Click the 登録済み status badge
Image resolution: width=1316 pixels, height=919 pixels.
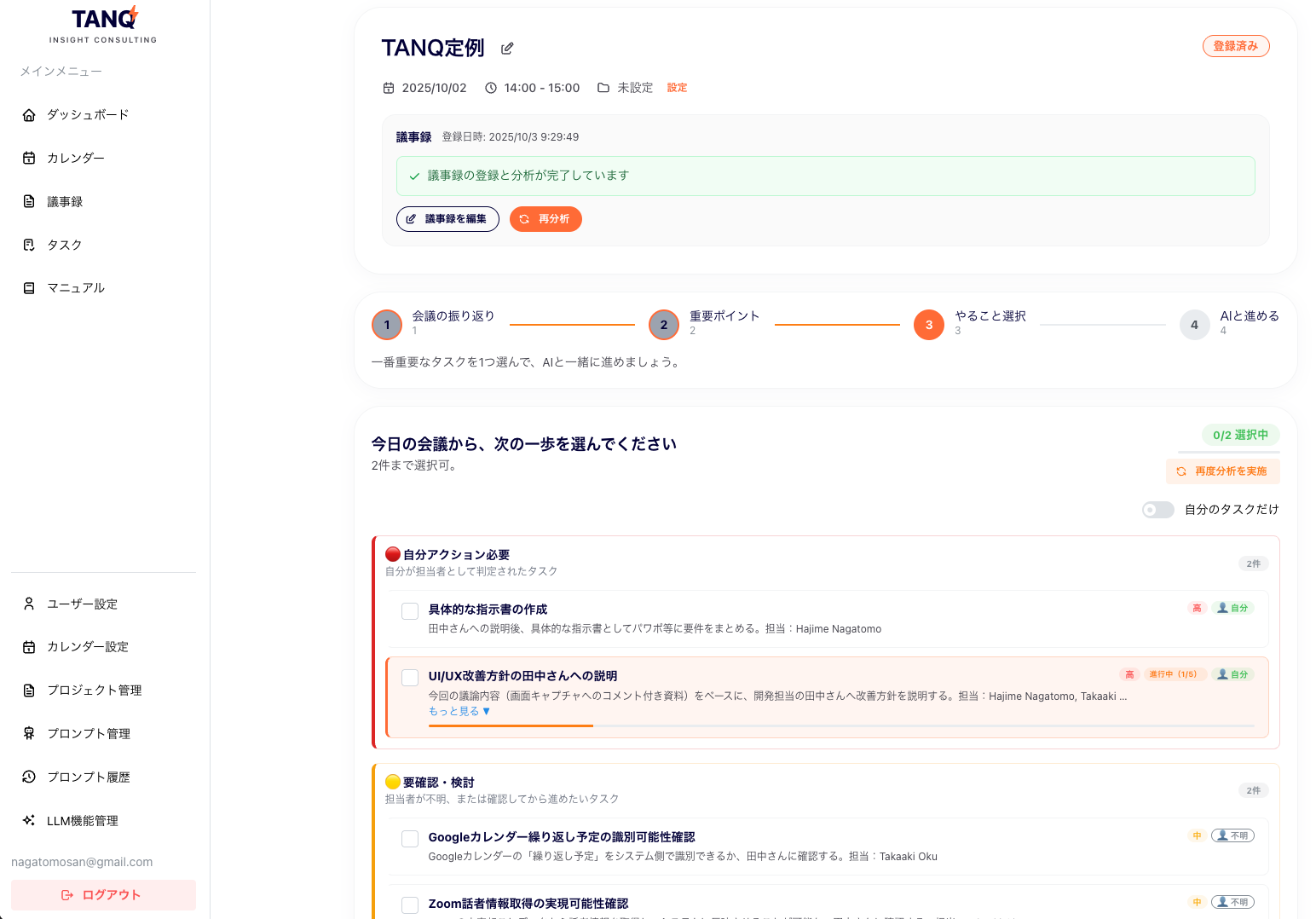click(x=1236, y=46)
